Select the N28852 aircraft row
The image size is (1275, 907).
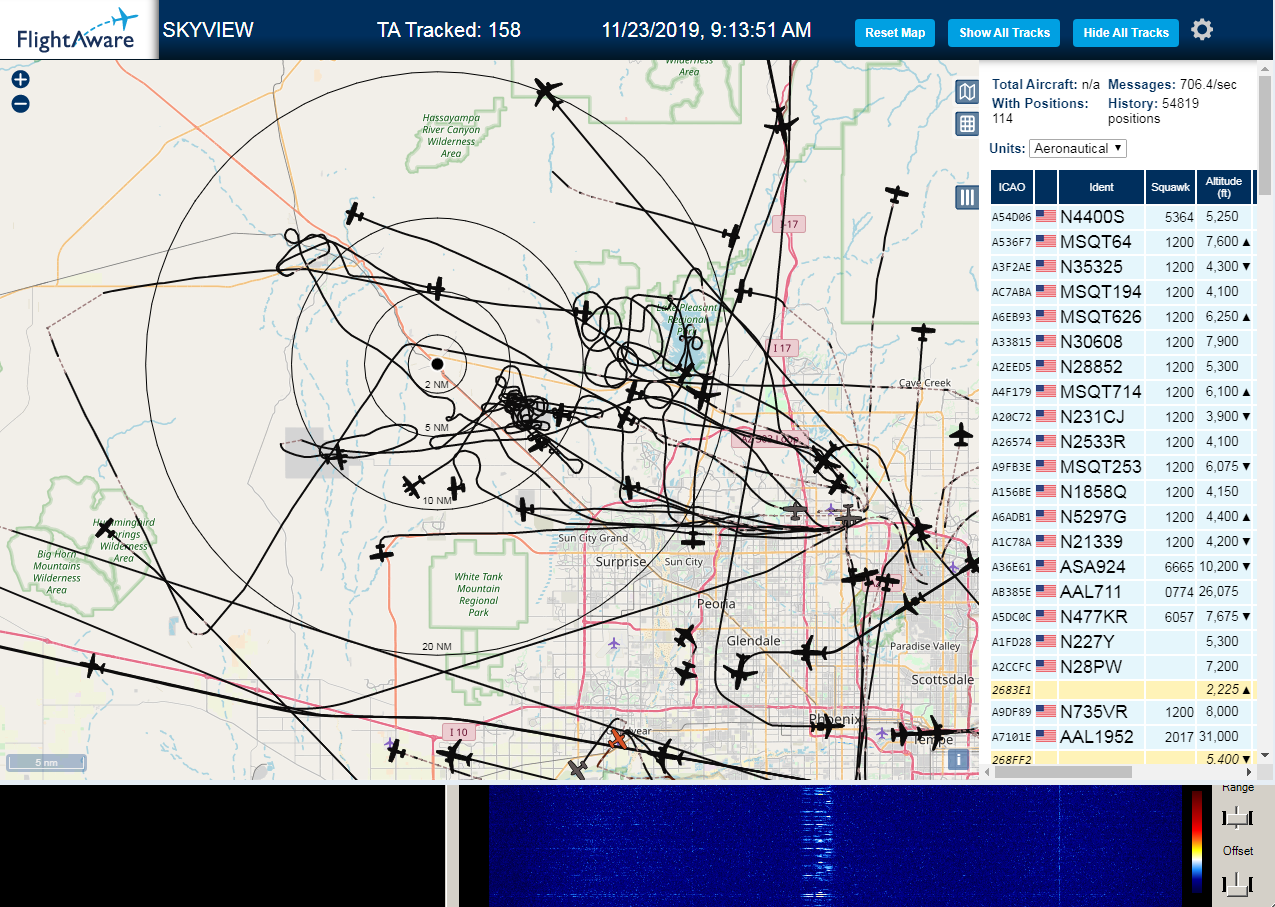click(1123, 366)
